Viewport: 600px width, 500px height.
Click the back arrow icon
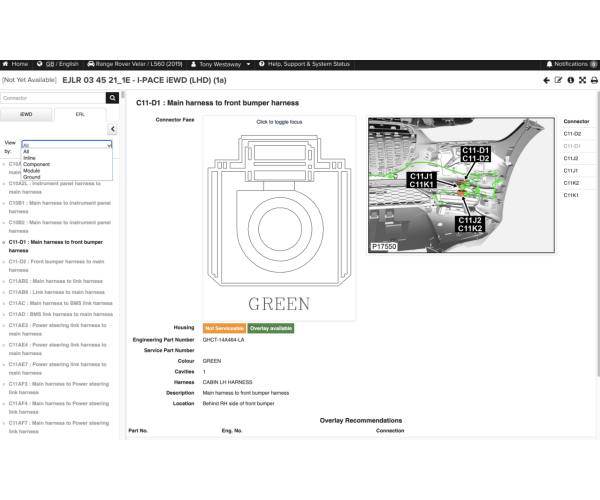546,80
